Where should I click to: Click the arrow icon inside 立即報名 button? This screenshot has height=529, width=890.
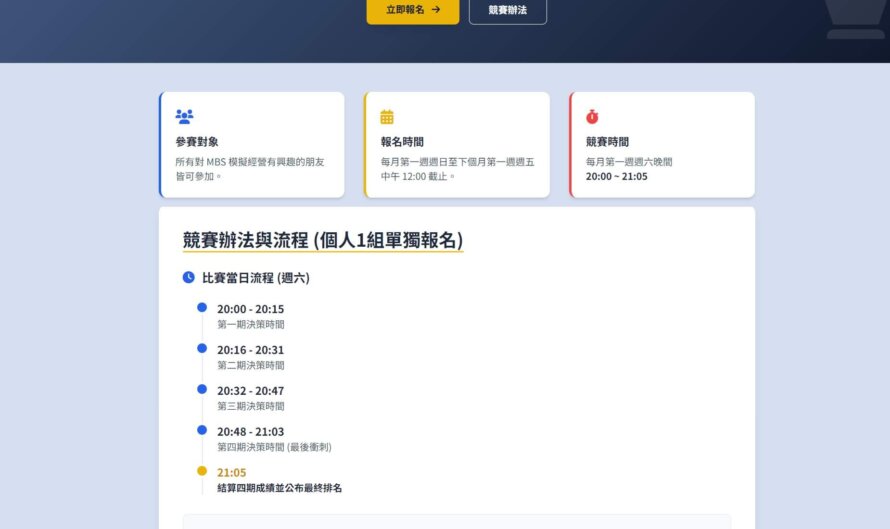click(x=436, y=10)
